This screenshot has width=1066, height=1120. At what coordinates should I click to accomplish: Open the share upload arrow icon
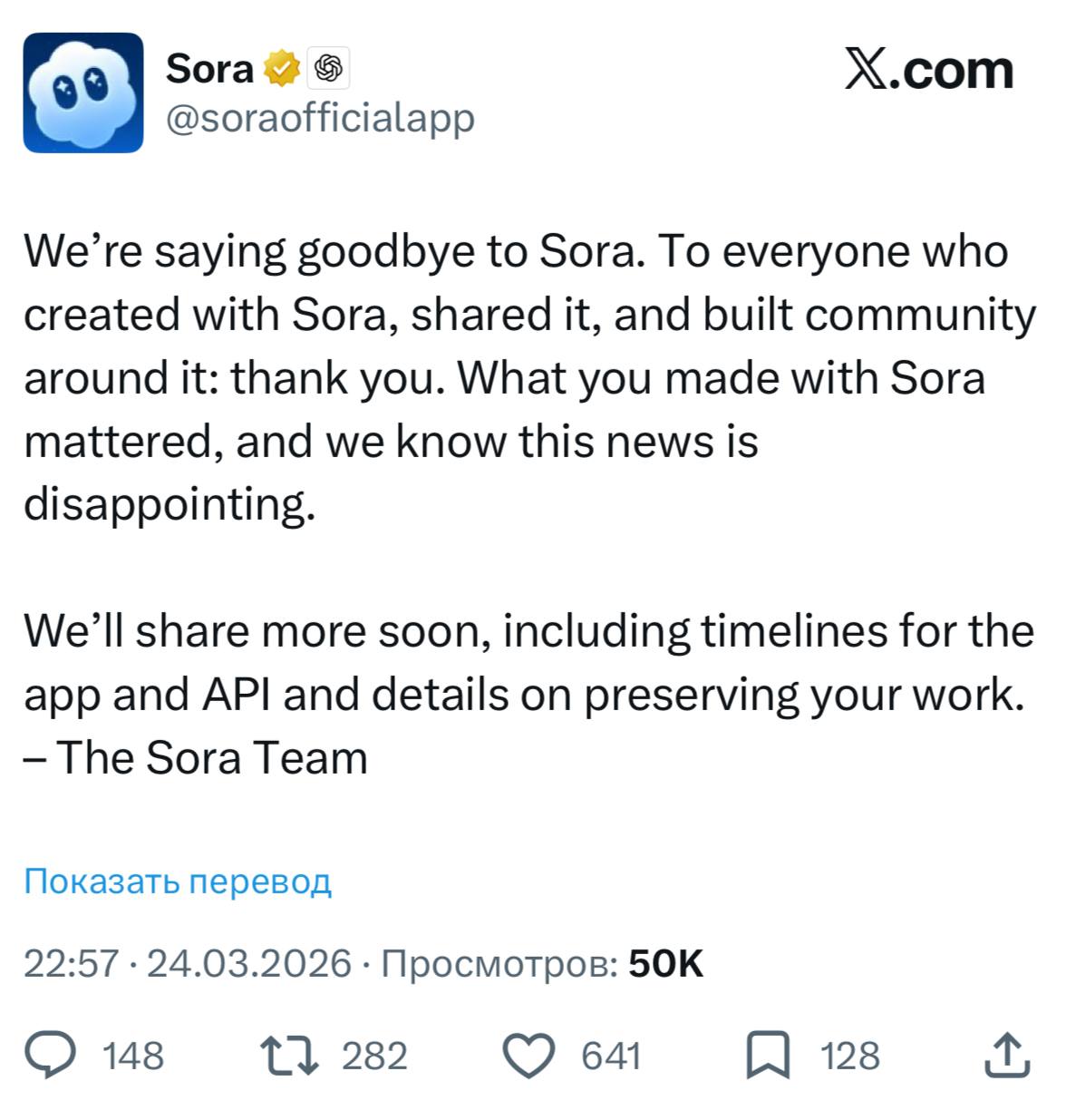coord(1007,1055)
